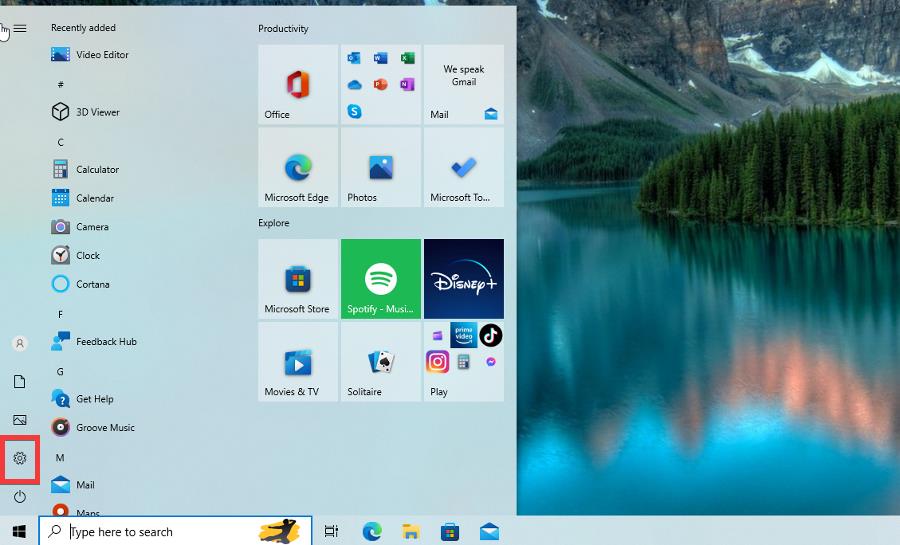Open the Documents folder shortcut

pyautogui.click(x=20, y=382)
